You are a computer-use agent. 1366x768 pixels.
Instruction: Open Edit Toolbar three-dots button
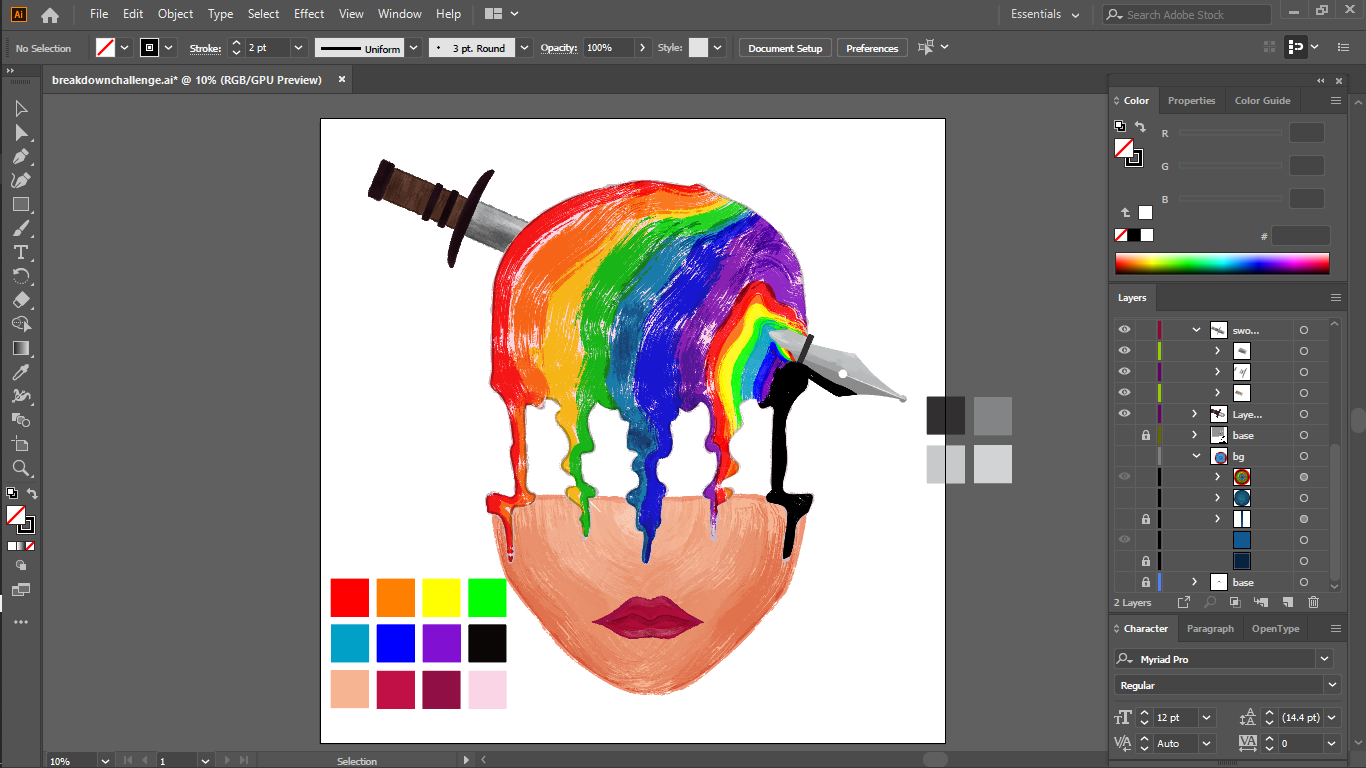(21, 622)
